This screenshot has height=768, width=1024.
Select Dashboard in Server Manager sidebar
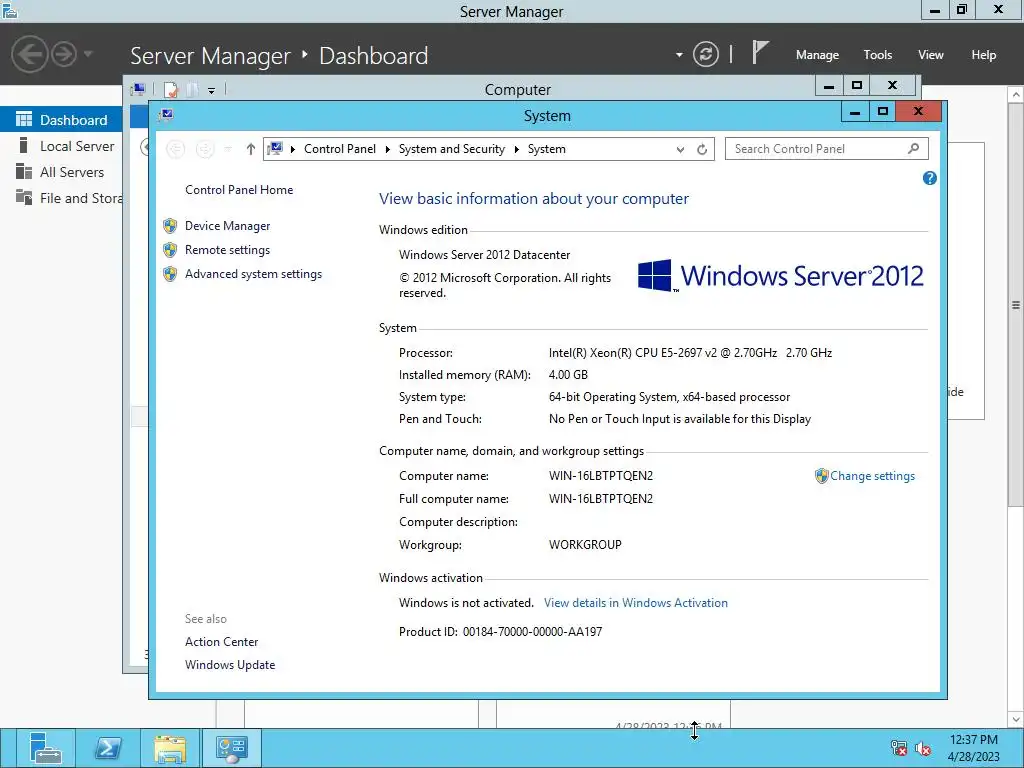[x=61, y=120]
